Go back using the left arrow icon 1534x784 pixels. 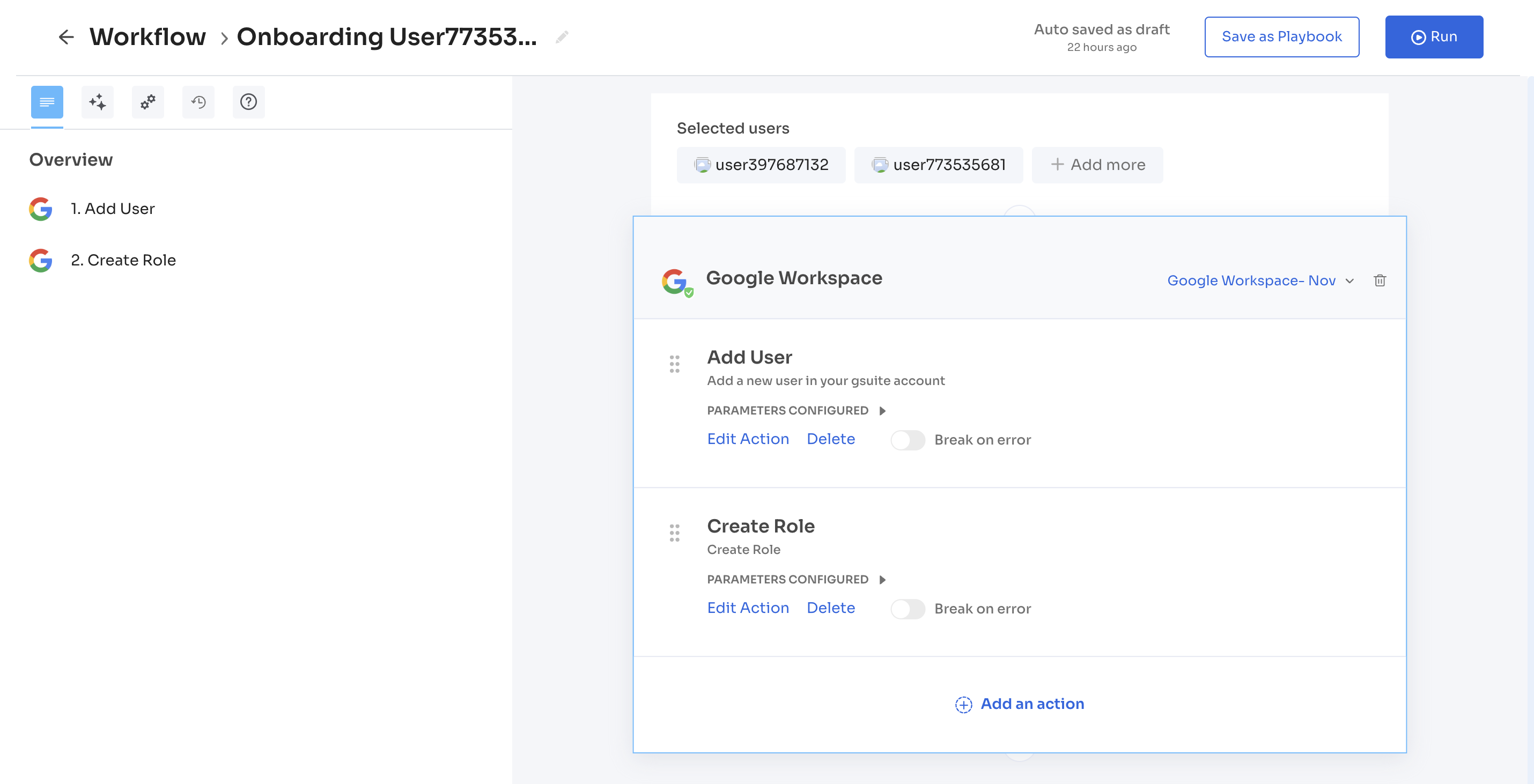point(66,37)
